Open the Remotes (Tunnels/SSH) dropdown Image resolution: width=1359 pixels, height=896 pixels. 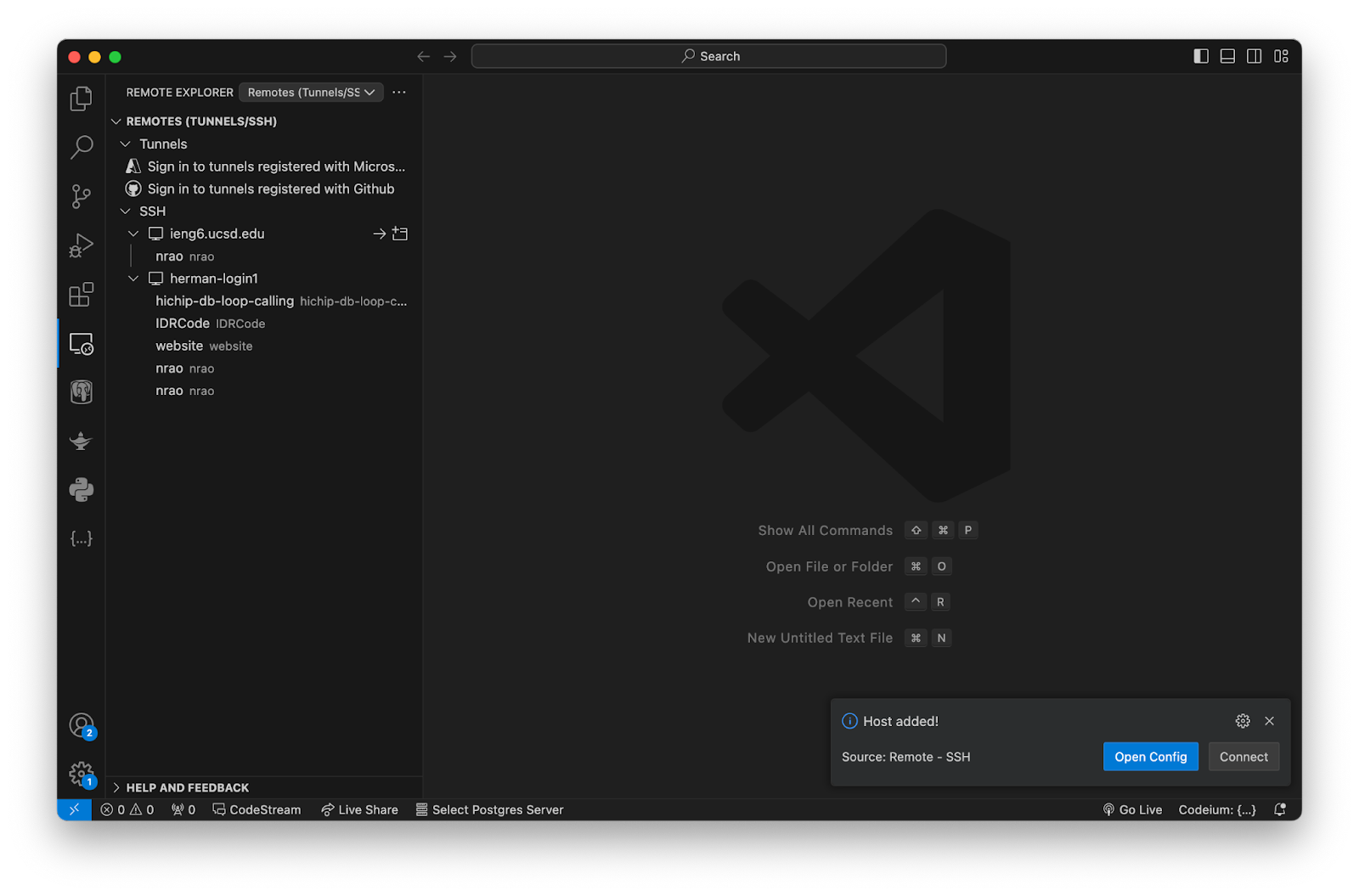pyautogui.click(x=311, y=92)
